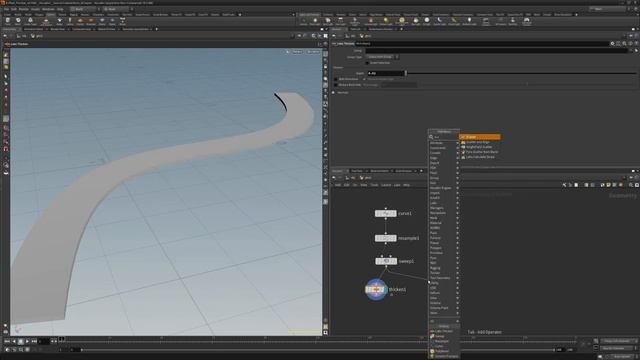Select the resample1 node
The height and width of the screenshot is (360, 640).
(x=385, y=238)
